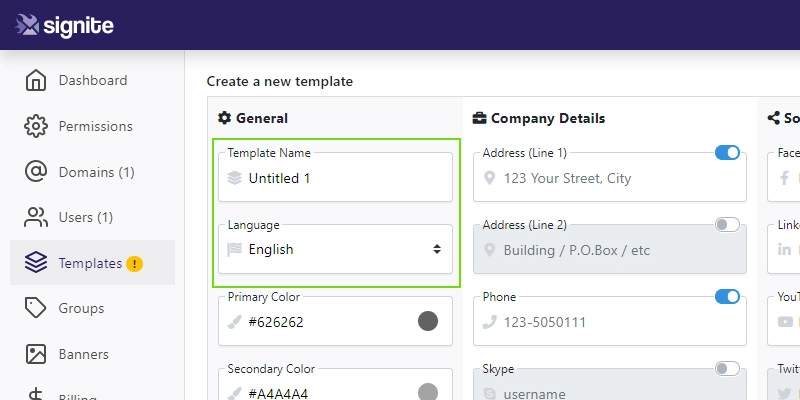The height and width of the screenshot is (400, 800).
Task: Click the Users people icon
Action: [x=36, y=217]
